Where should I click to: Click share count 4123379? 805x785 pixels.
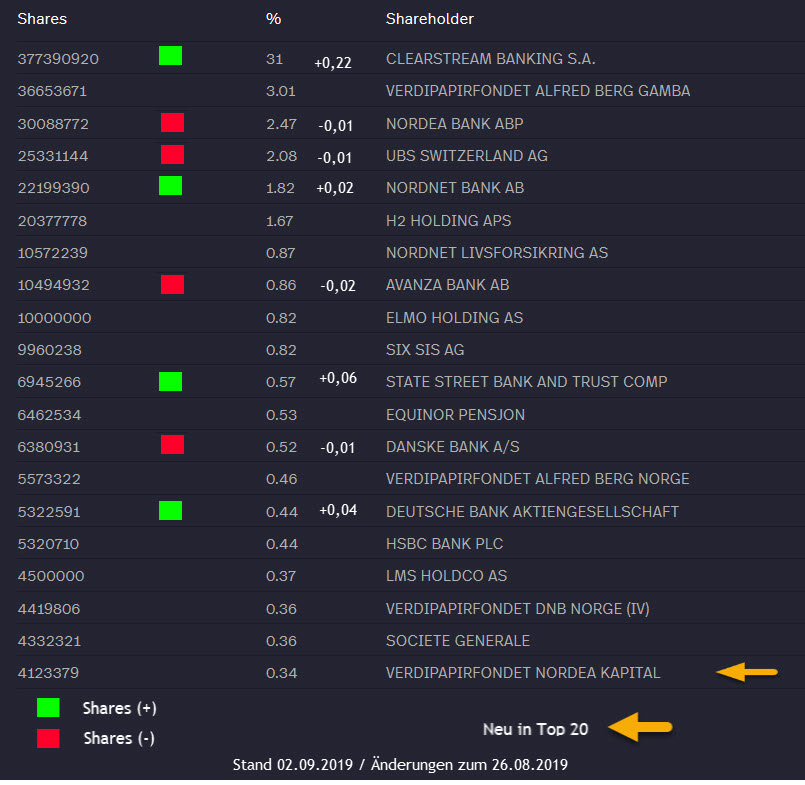pos(48,673)
